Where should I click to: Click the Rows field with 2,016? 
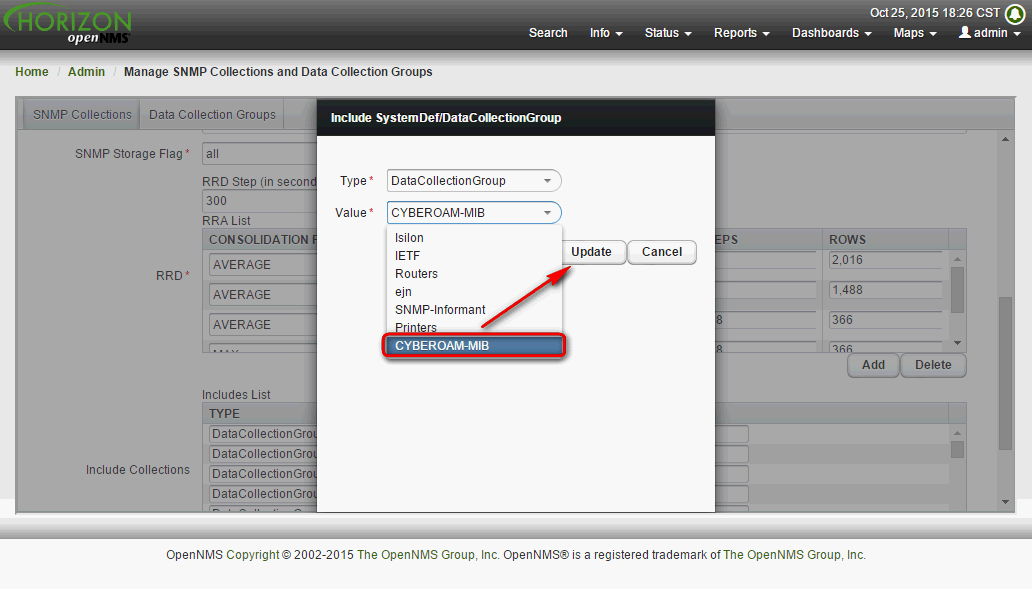(886, 260)
